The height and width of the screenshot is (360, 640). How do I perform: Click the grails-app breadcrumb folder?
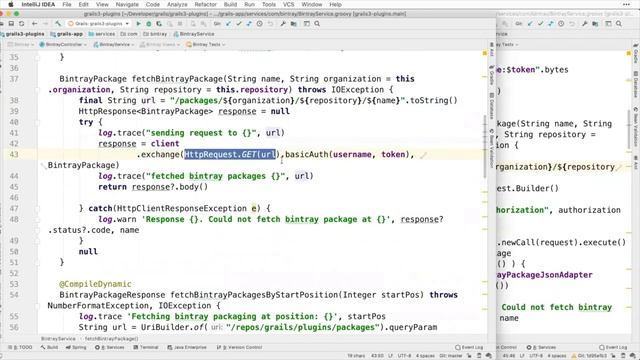pyautogui.click(x=67, y=34)
